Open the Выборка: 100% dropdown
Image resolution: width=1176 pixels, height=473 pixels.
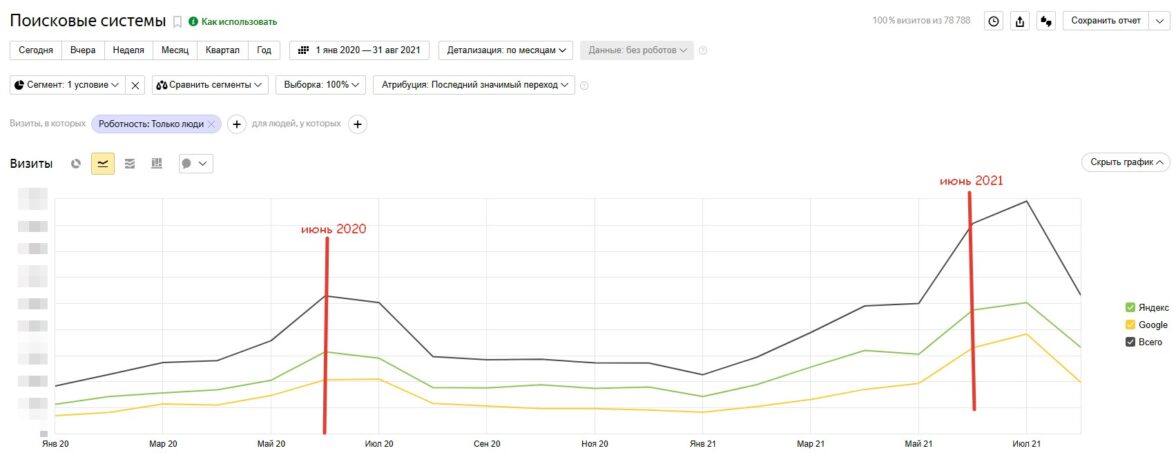tap(321, 86)
